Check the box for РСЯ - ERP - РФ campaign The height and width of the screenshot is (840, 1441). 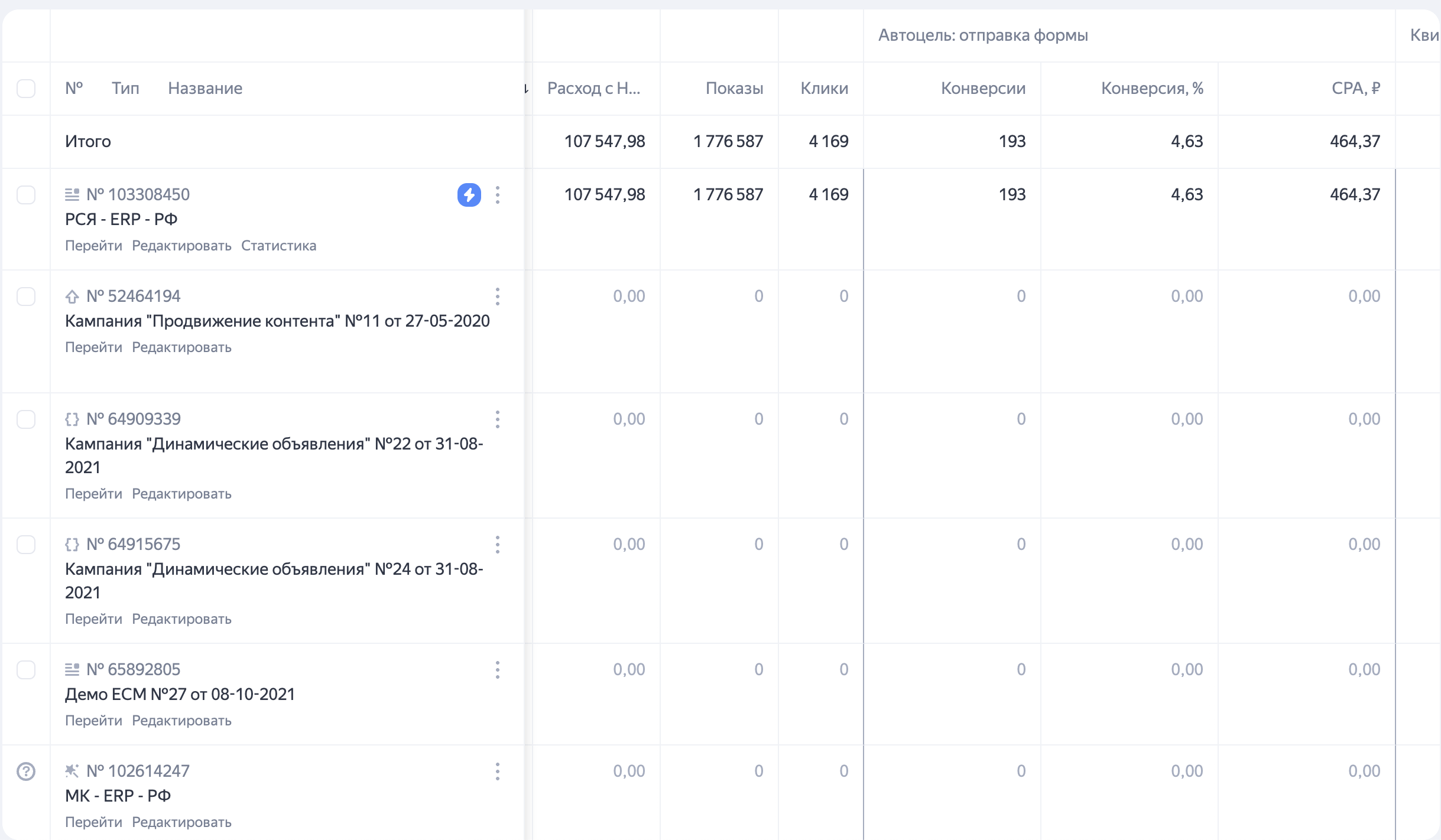point(26,195)
